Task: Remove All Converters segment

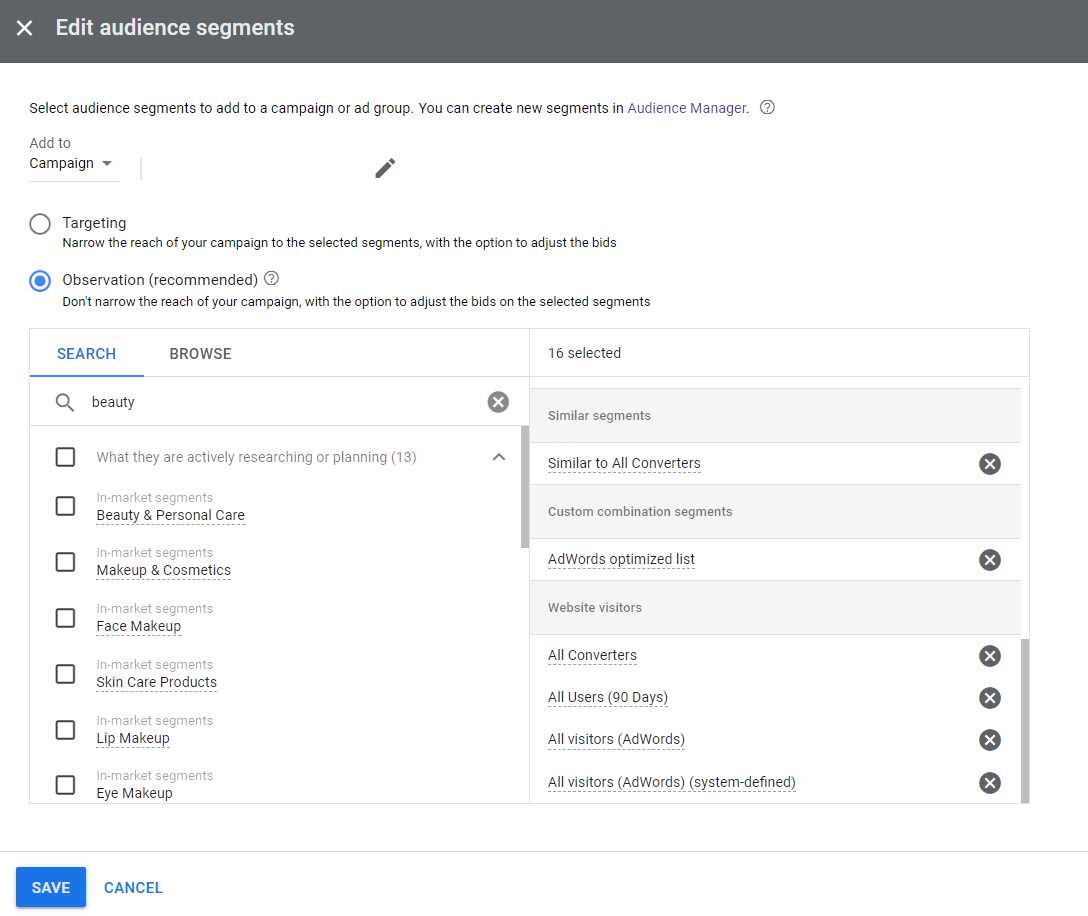Action: click(x=989, y=656)
